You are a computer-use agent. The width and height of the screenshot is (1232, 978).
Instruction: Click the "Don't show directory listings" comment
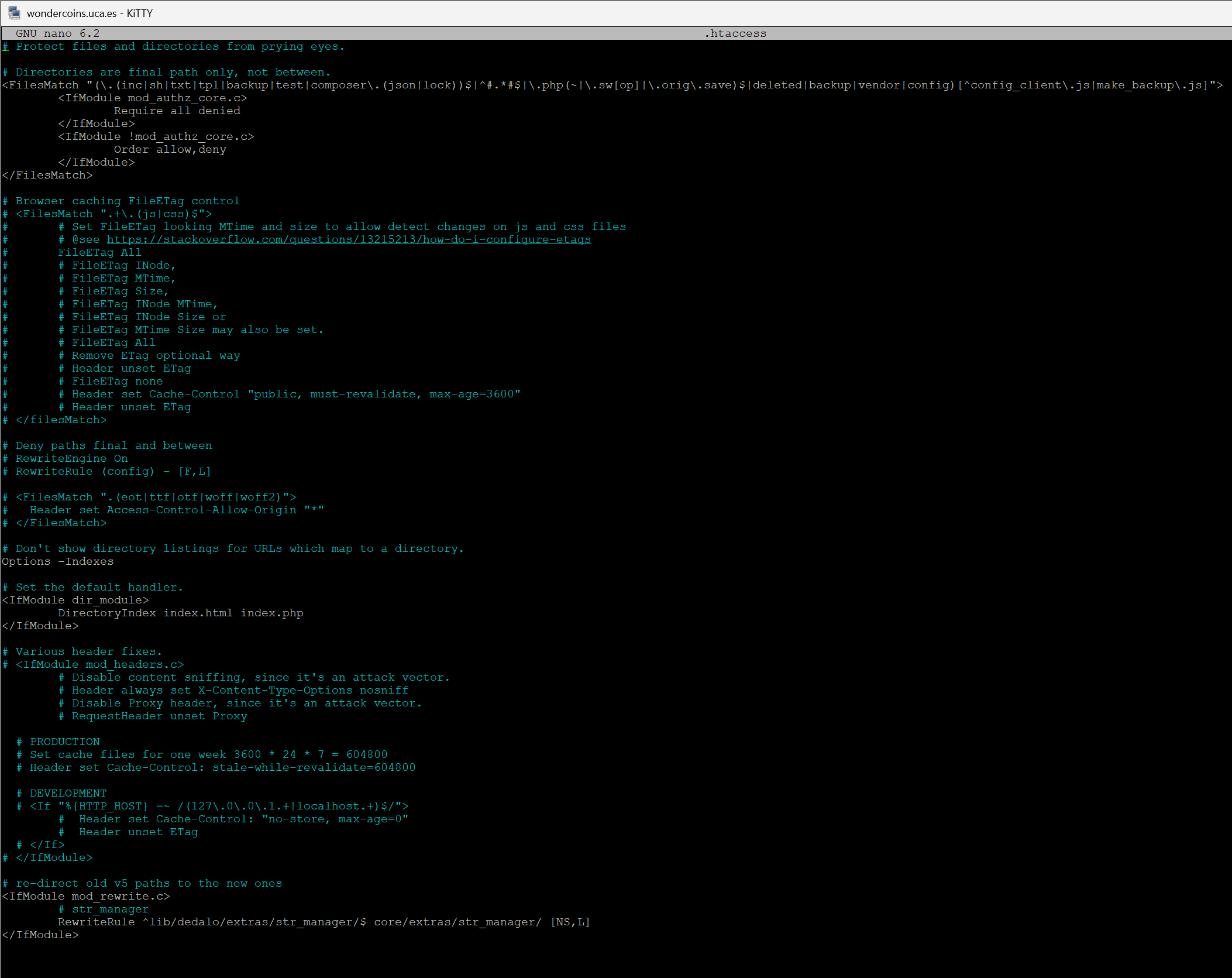point(233,548)
